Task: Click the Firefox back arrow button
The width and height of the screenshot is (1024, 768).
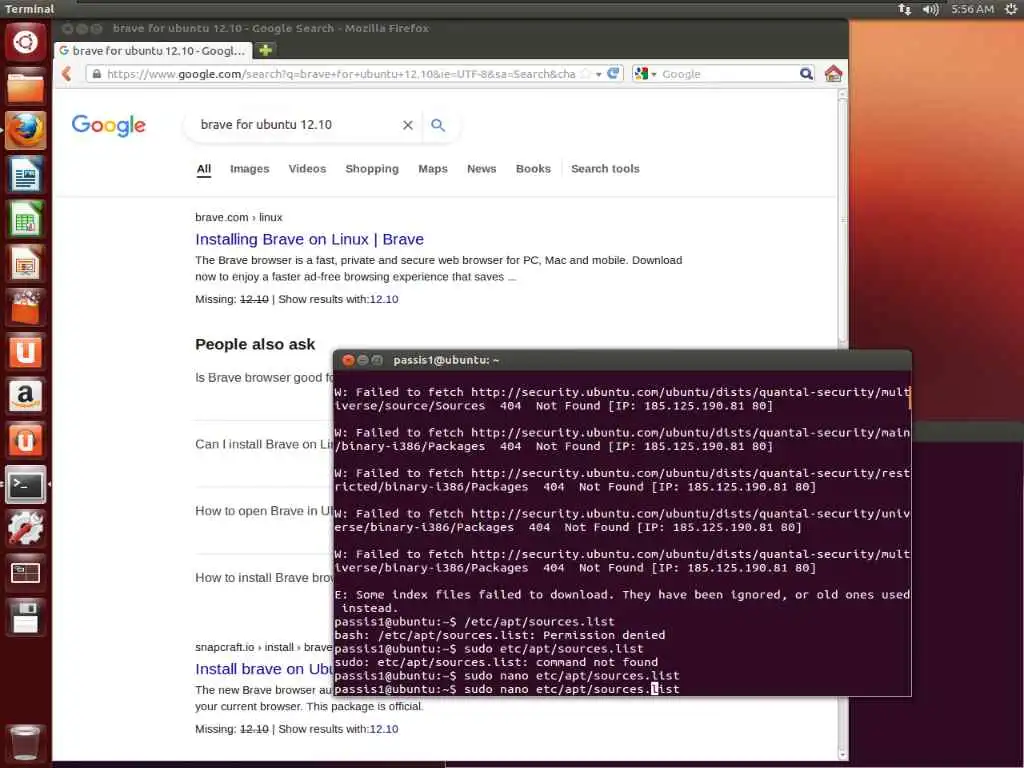Action: click(67, 74)
